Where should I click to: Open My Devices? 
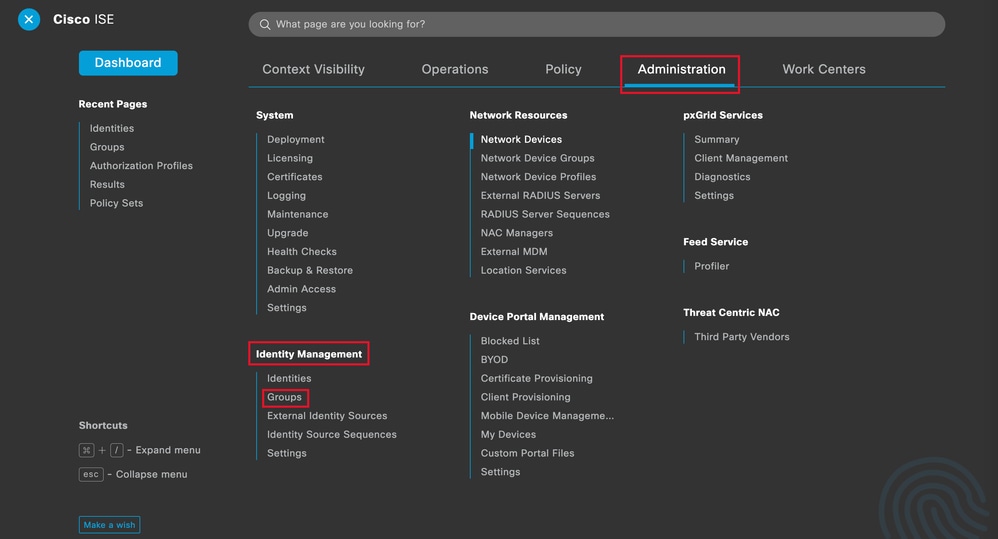[508, 435]
